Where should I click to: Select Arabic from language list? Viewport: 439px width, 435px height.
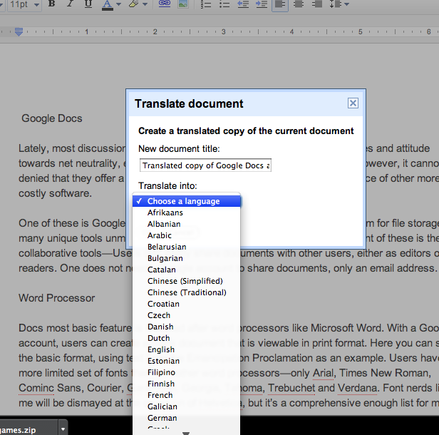click(187, 235)
